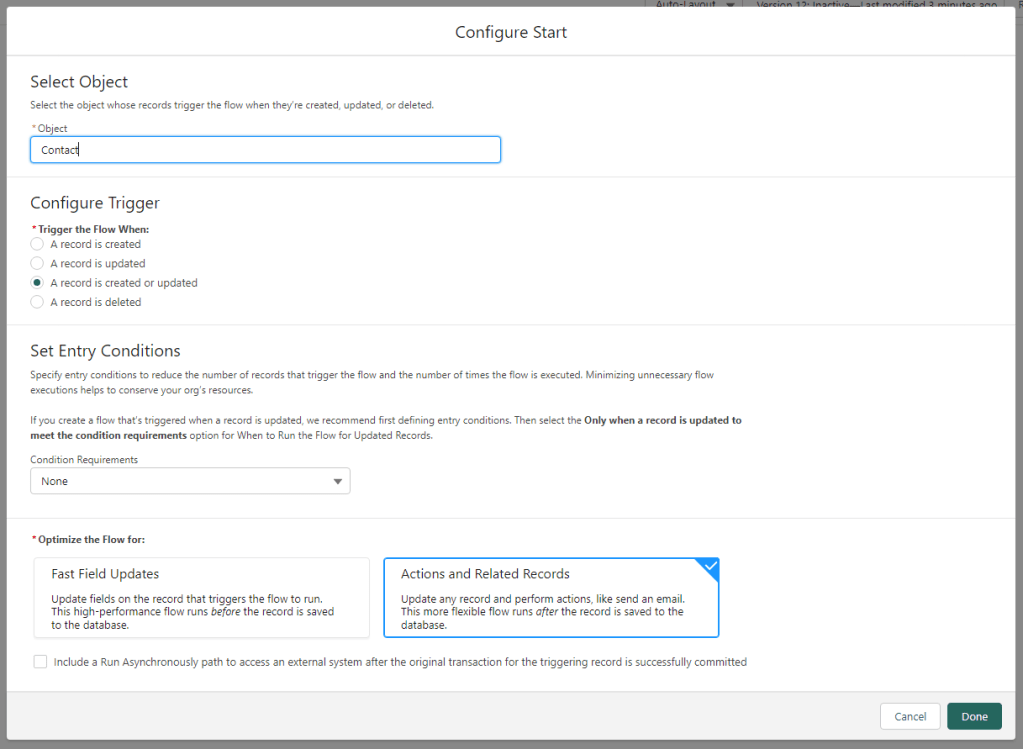Select 'A record is created or updated' radio

tap(37, 283)
